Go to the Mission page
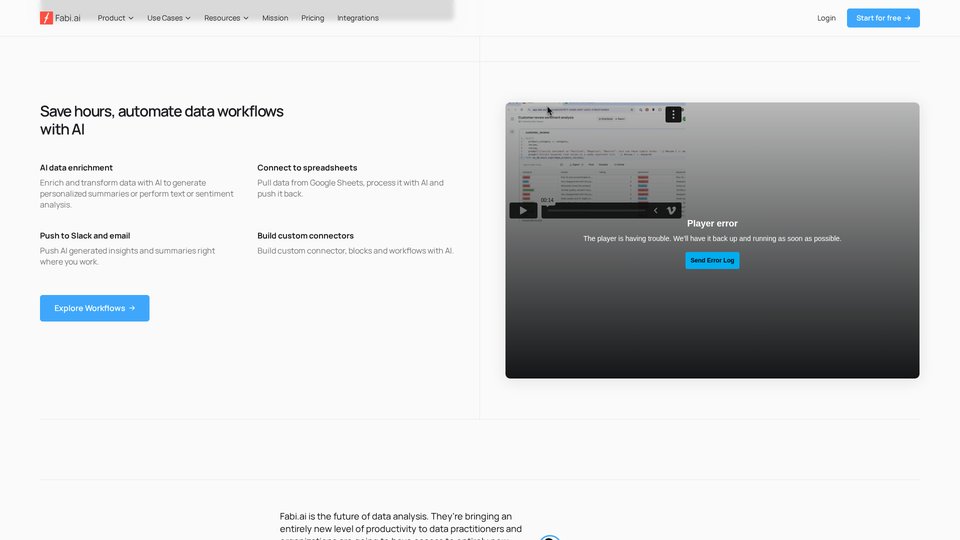960x540 pixels. point(275,18)
